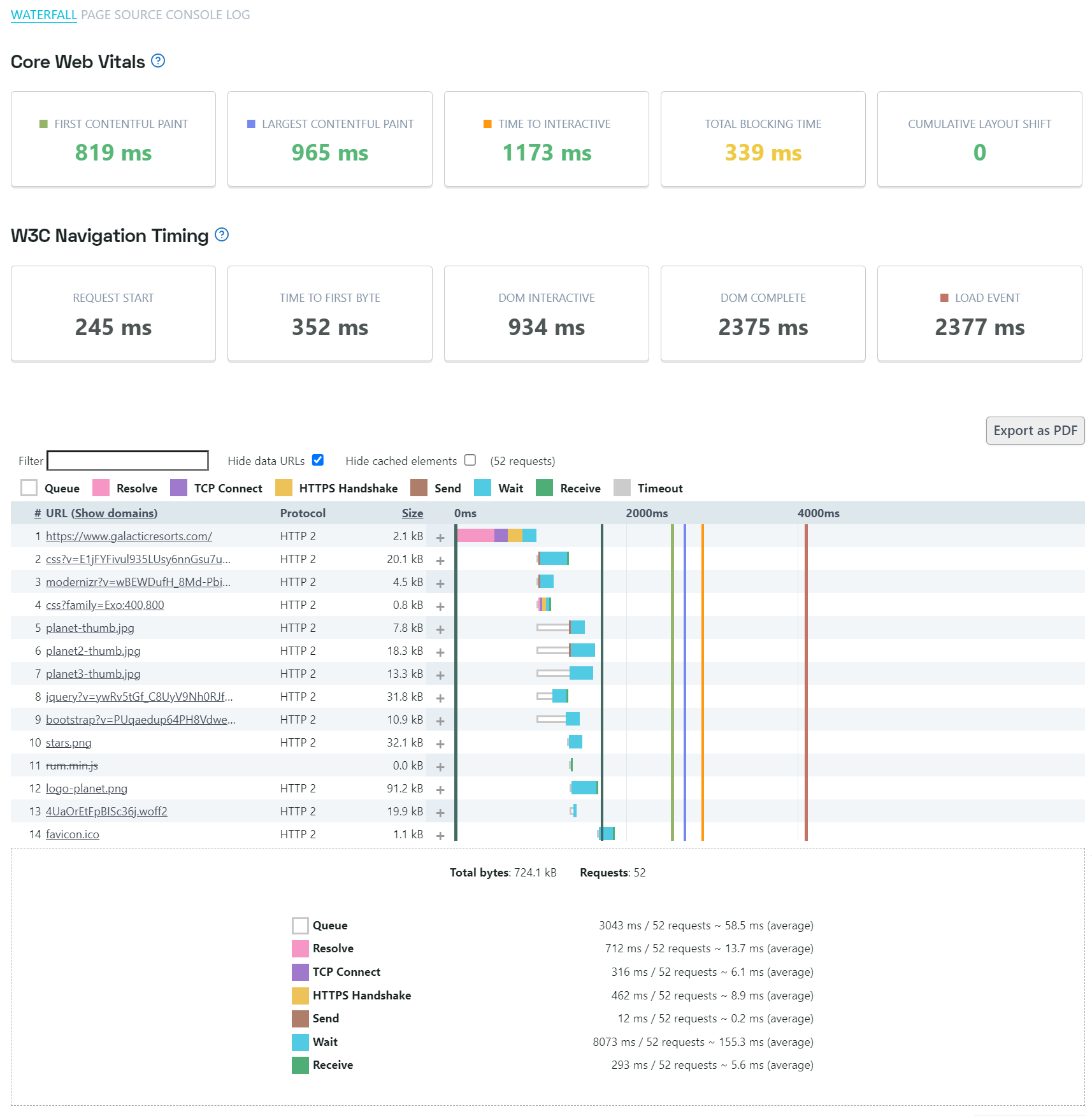
Task: Uncheck Hide data URLs checkbox
Action: (x=318, y=460)
